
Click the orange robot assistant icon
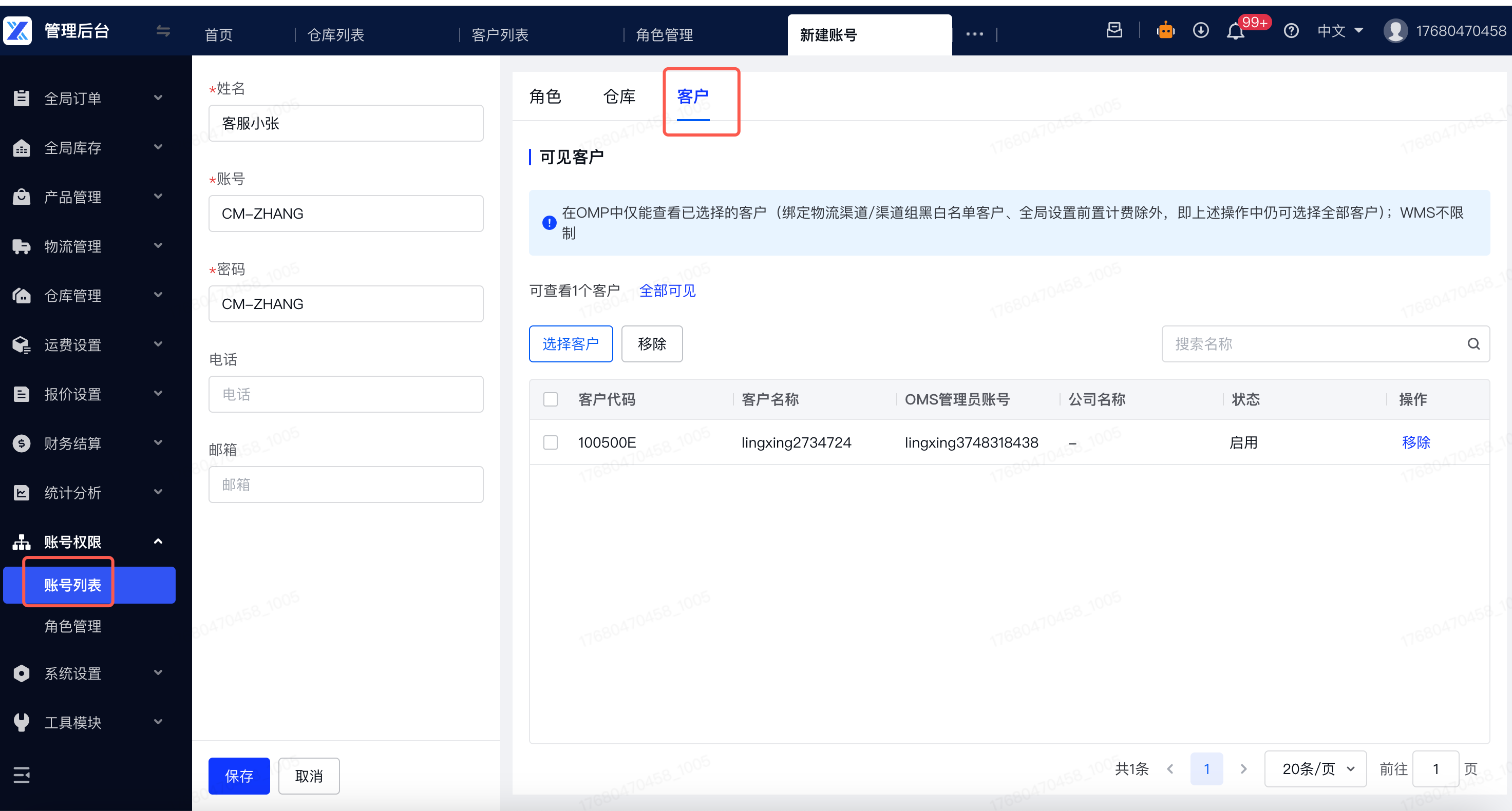(x=1165, y=30)
